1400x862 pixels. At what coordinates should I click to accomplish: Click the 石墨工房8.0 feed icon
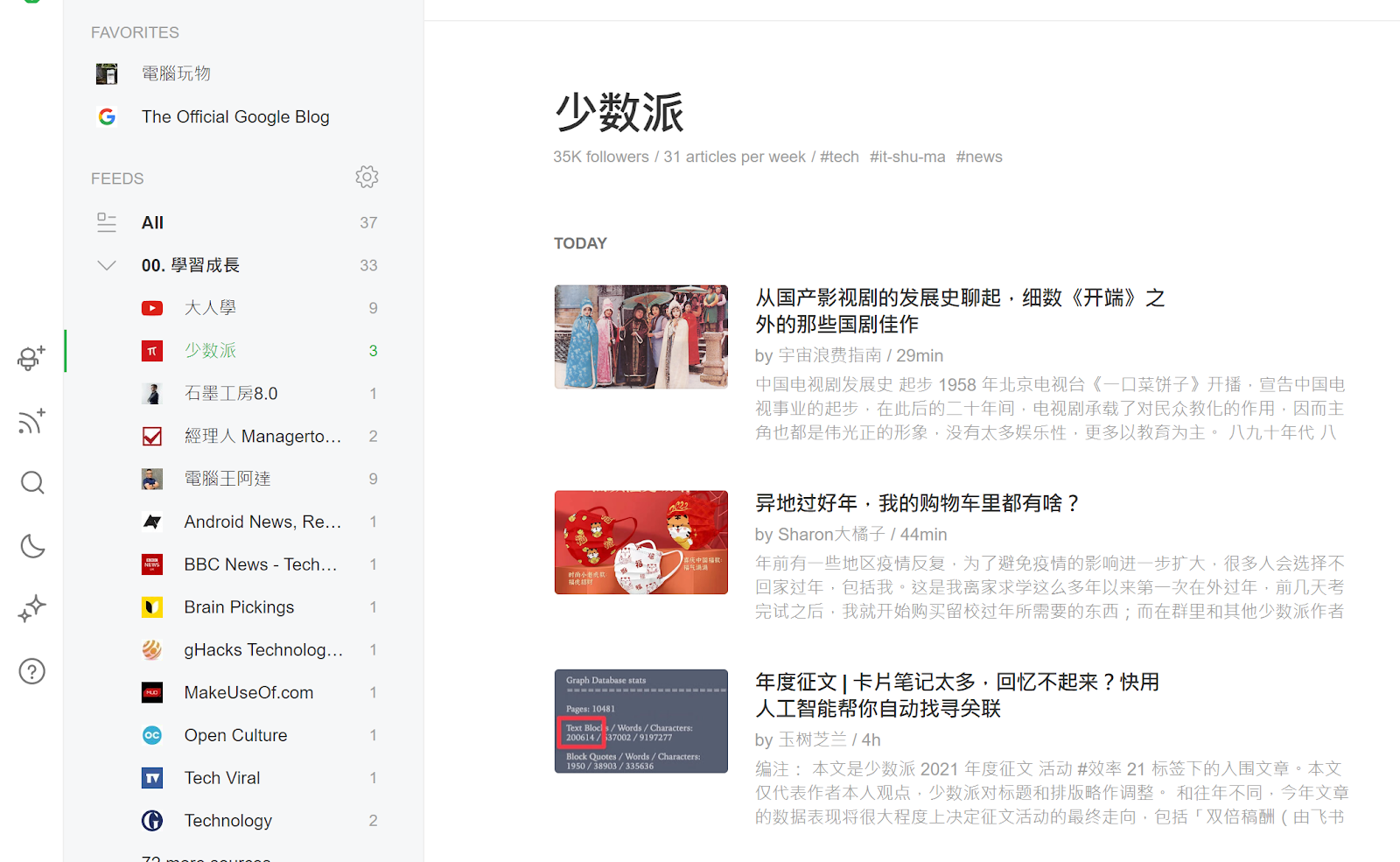click(x=152, y=394)
